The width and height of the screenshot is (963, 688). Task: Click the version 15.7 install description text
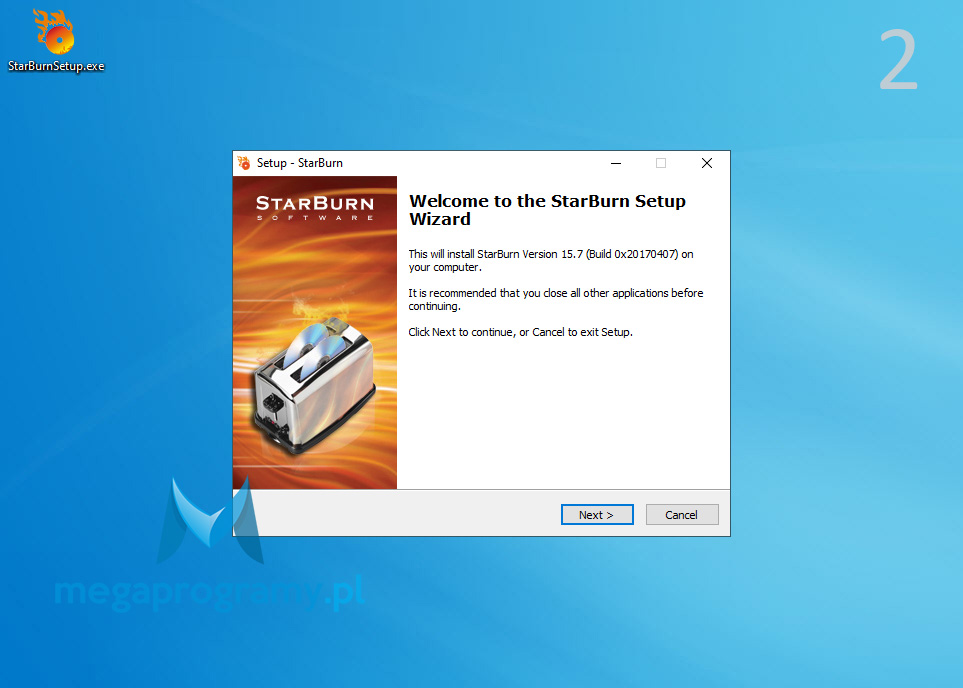[x=551, y=260]
